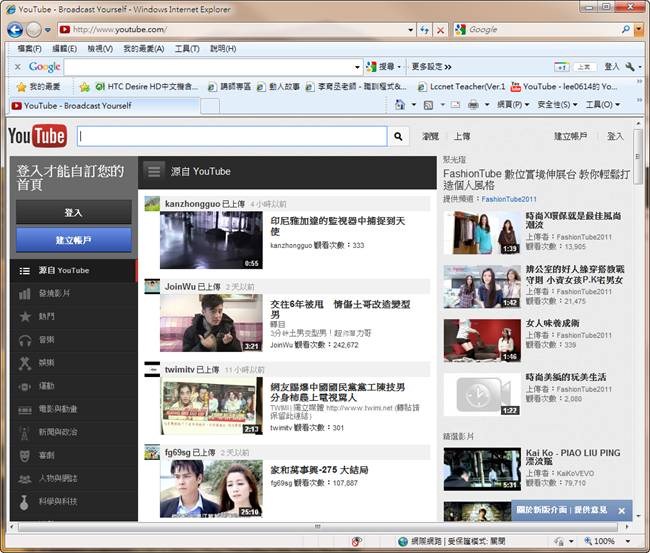Click into the YouTube search field
Viewport: 650px width, 553px height.
(232, 136)
